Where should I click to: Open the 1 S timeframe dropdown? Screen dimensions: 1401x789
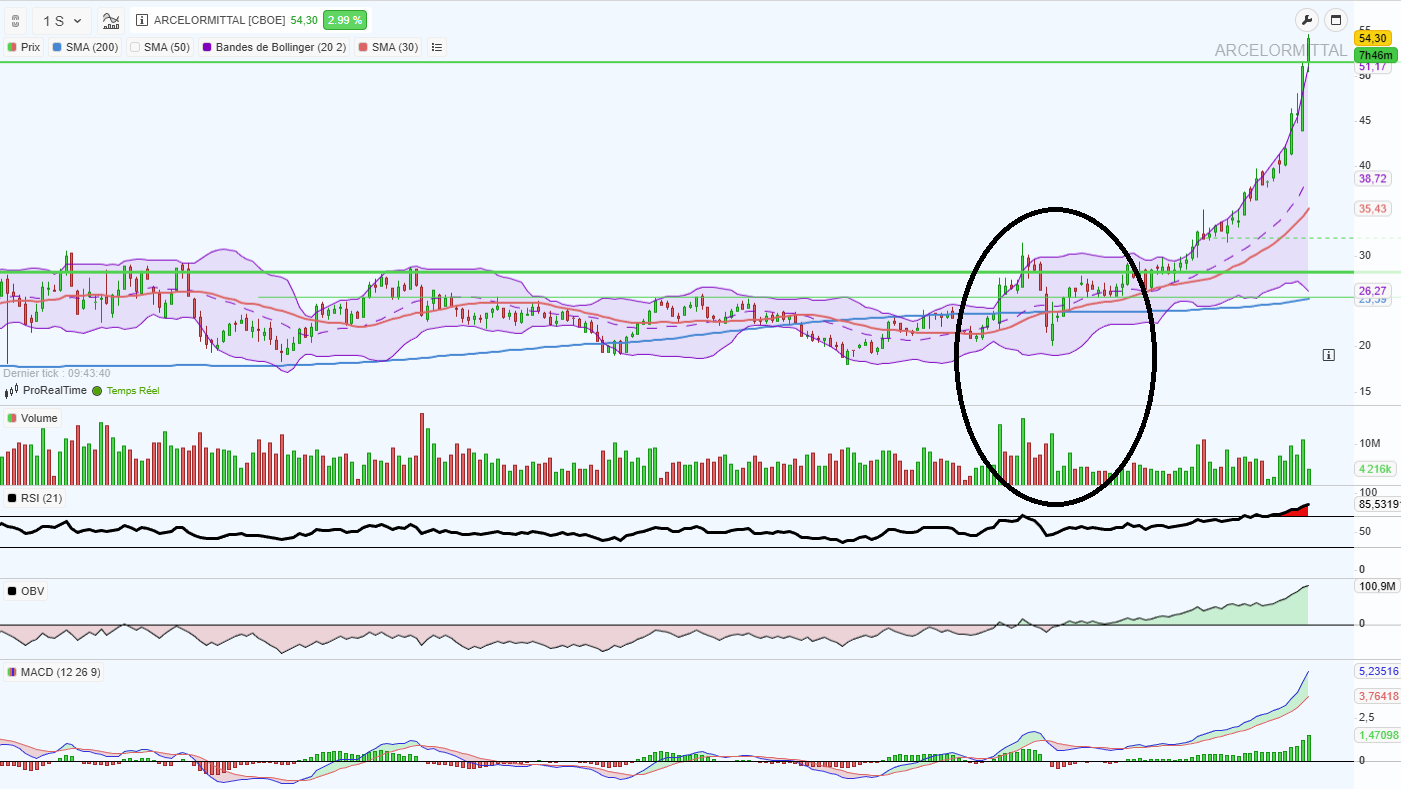pyautogui.click(x=61, y=20)
